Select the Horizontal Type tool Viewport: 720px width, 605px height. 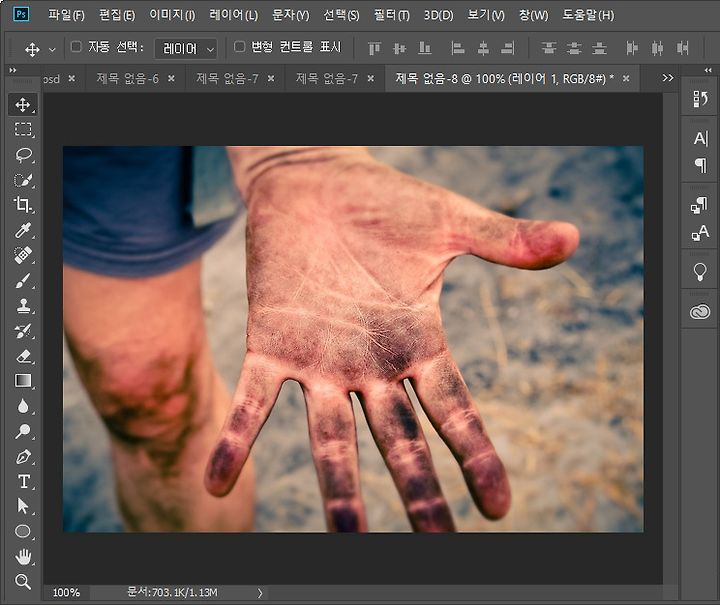pyautogui.click(x=24, y=482)
